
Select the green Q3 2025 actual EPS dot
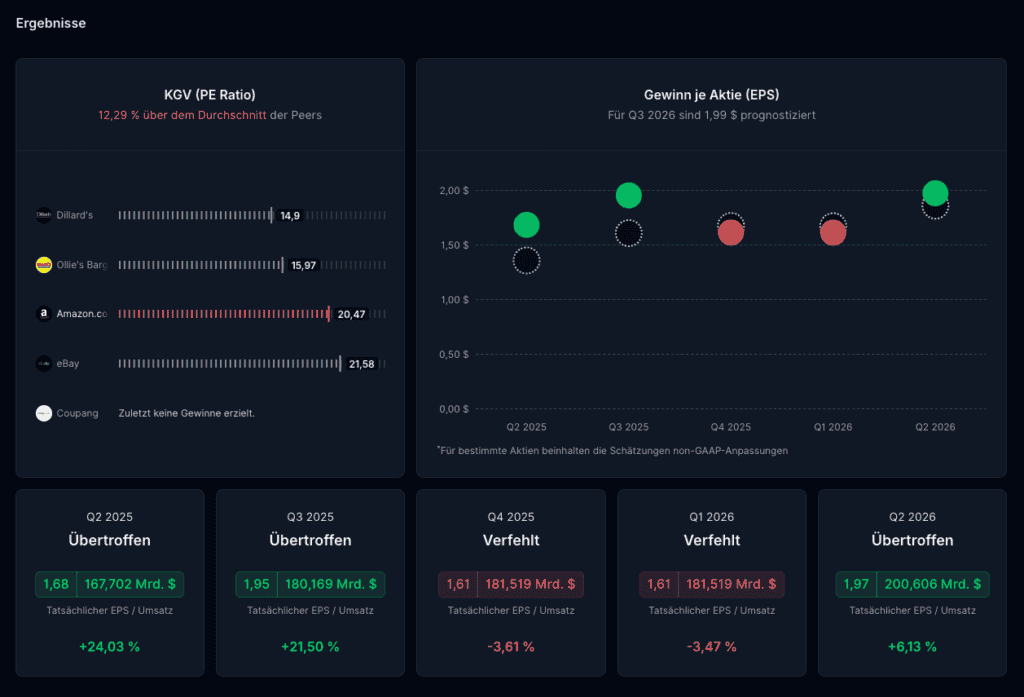pyautogui.click(x=629, y=195)
